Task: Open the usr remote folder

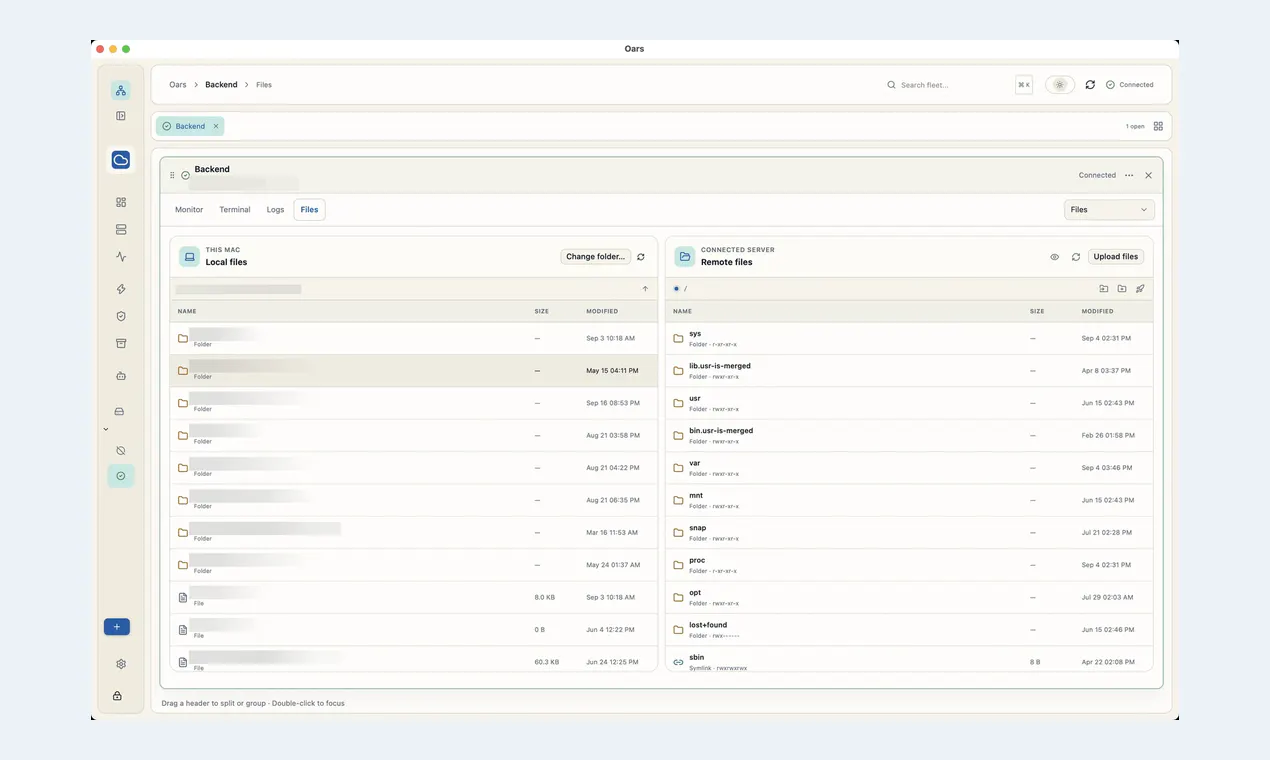Action: (x=909, y=403)
